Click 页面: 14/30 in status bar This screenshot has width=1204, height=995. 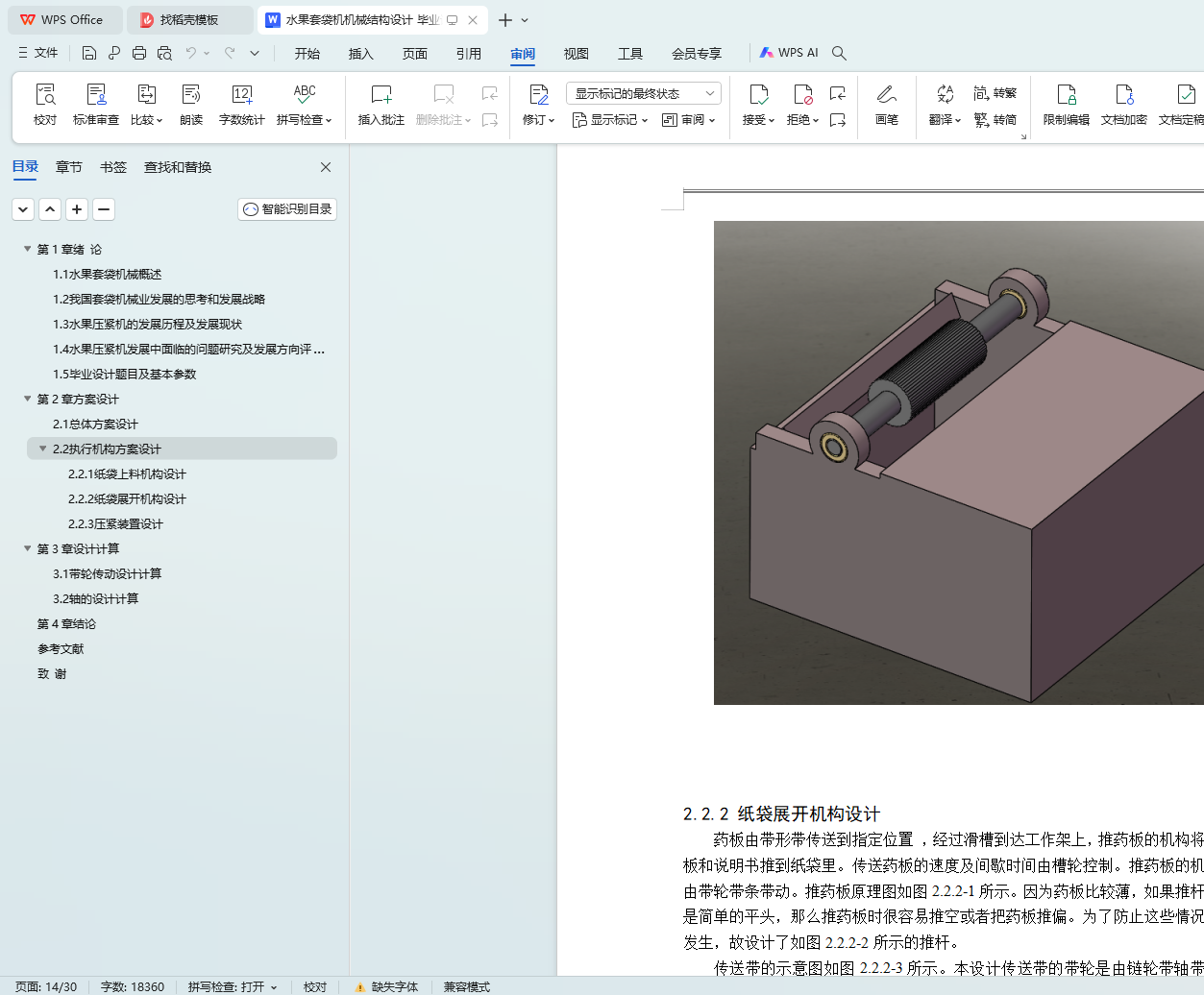click(46, 986)
